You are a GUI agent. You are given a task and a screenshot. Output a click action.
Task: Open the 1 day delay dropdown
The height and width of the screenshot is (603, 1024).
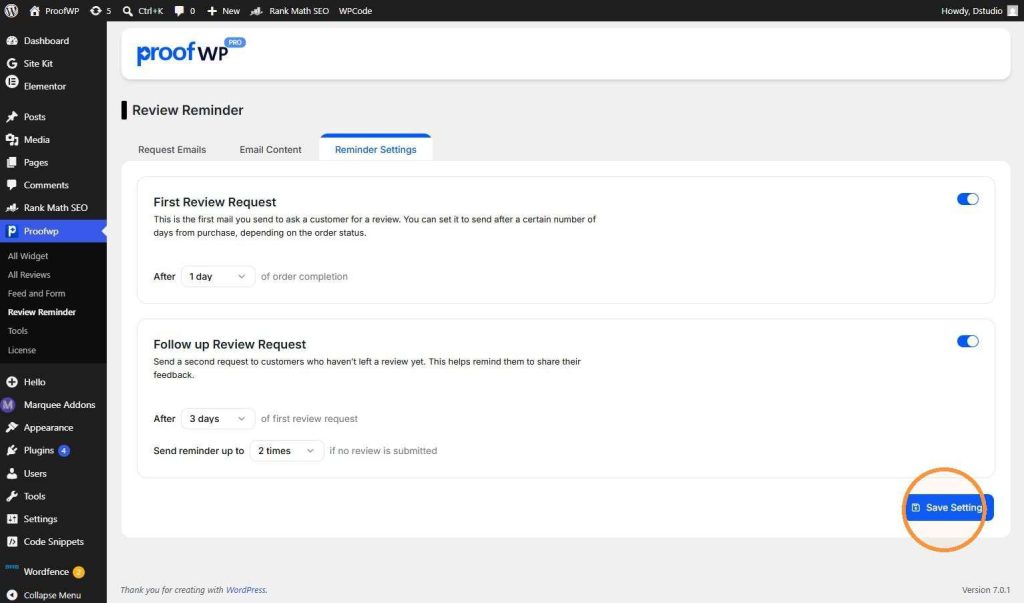coord(217,276)
